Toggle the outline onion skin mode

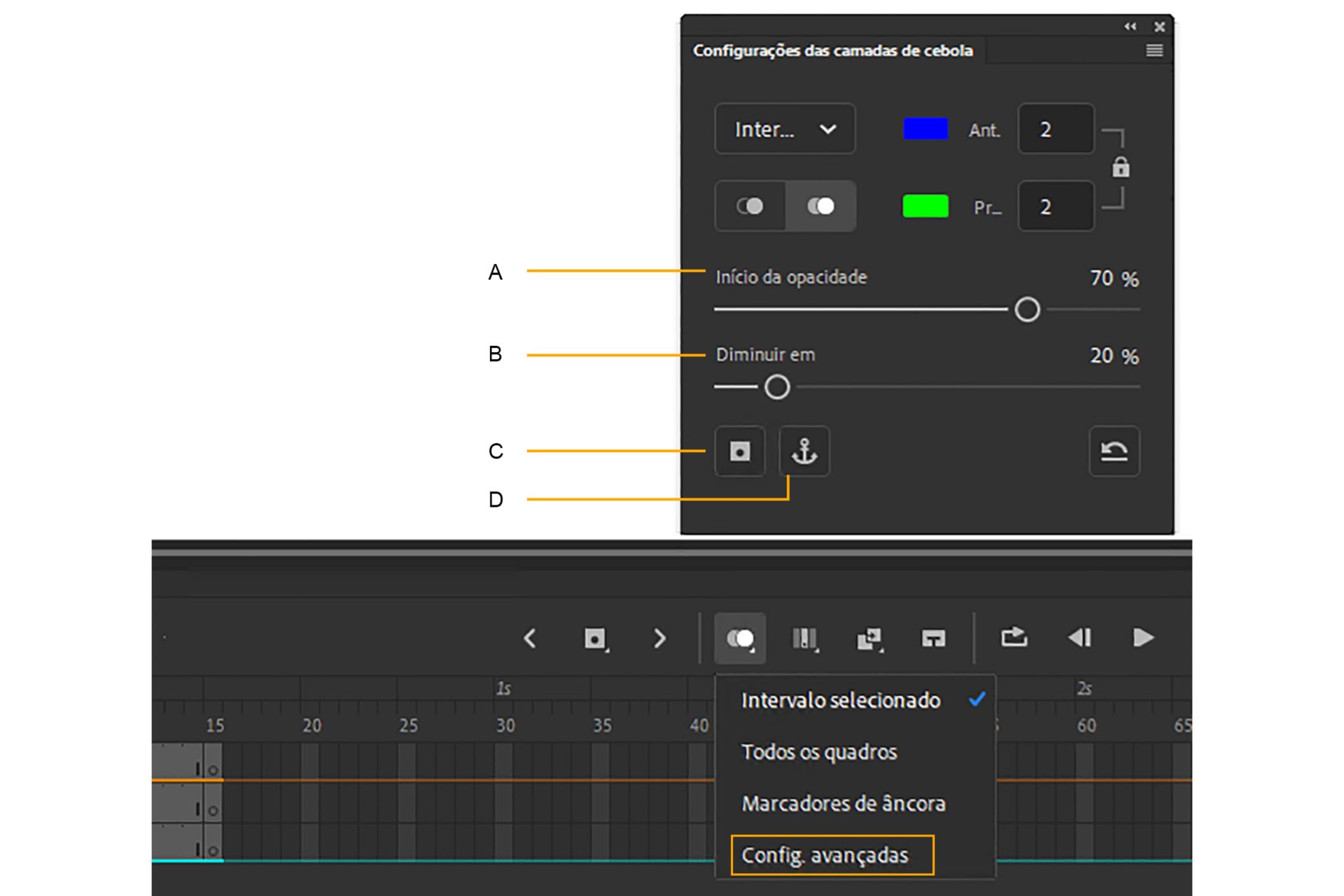click(750, 206)
